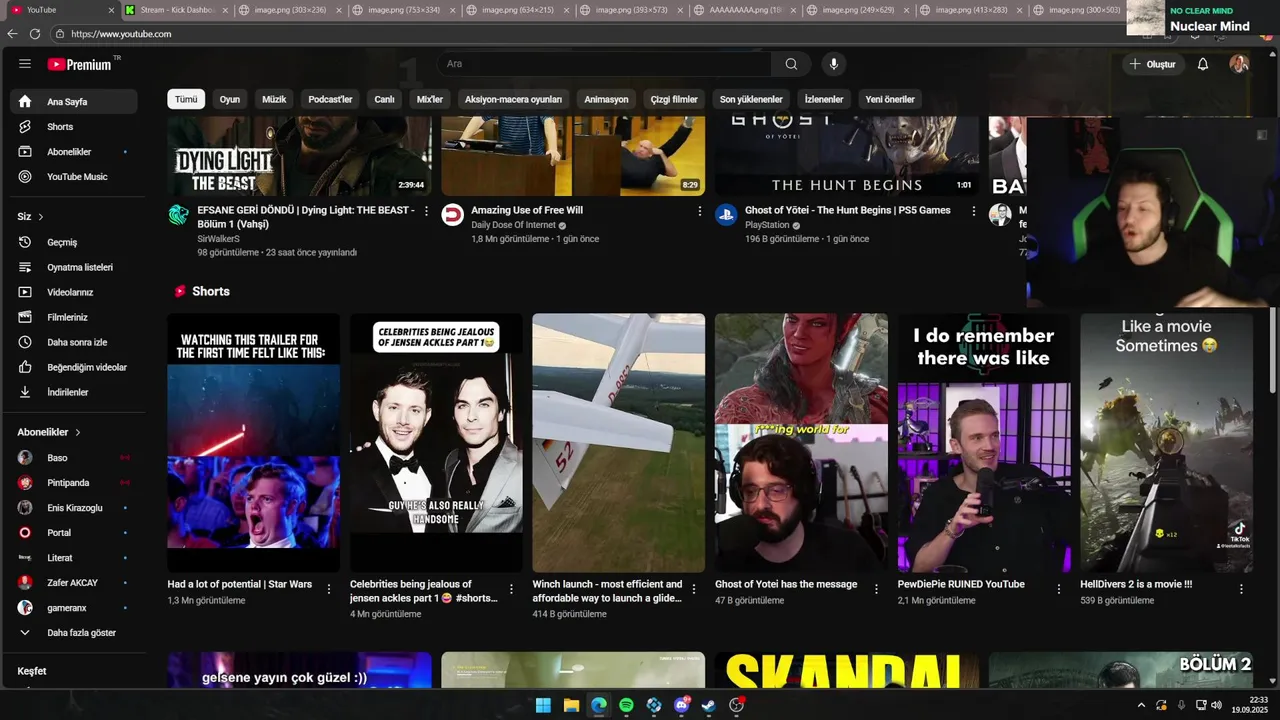Click browser back arrow
Screen dimensions: 1280x720
[12, 34]
